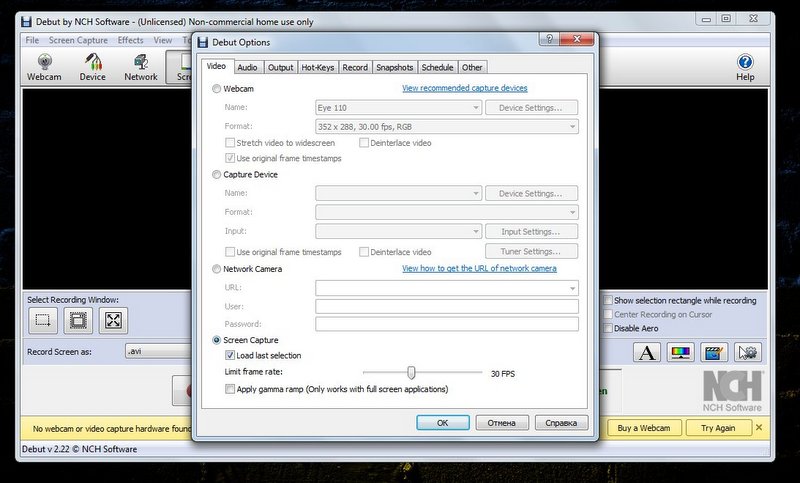
Task: Select the Webcam toolbar icon
Action: pyautogui.click(x=44, y=67)
